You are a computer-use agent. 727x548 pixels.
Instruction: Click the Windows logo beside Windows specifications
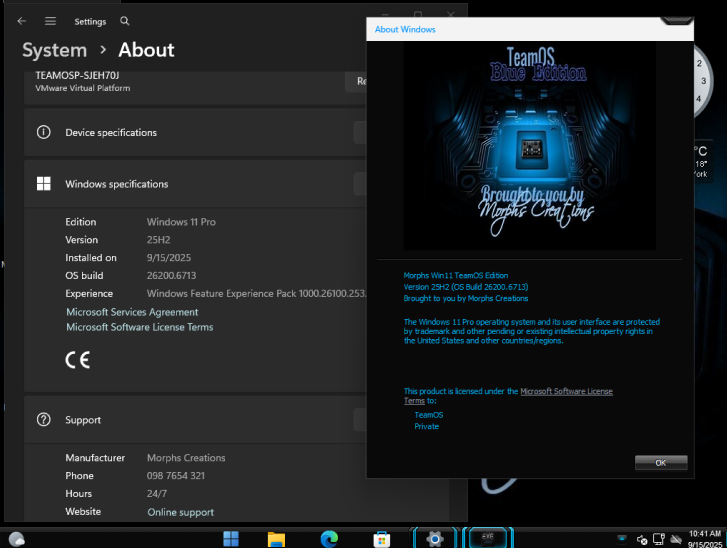coord(44,184)
